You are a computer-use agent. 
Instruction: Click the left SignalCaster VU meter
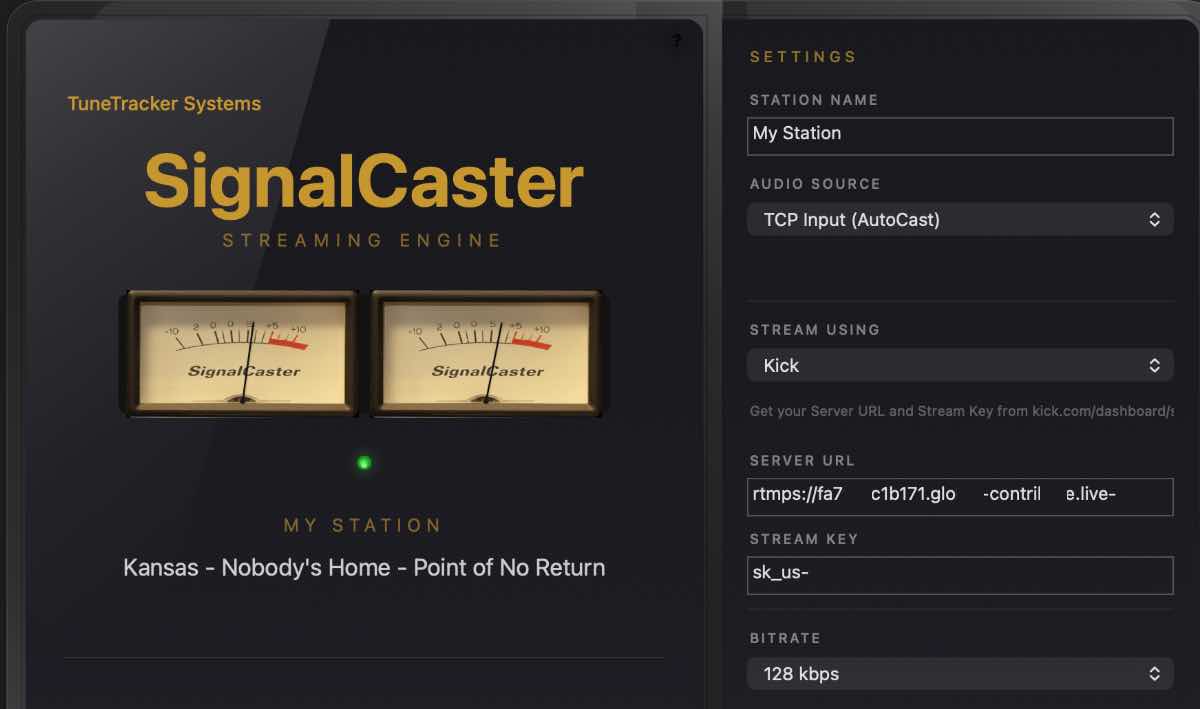pyautogui.click(x=240, y=353)
